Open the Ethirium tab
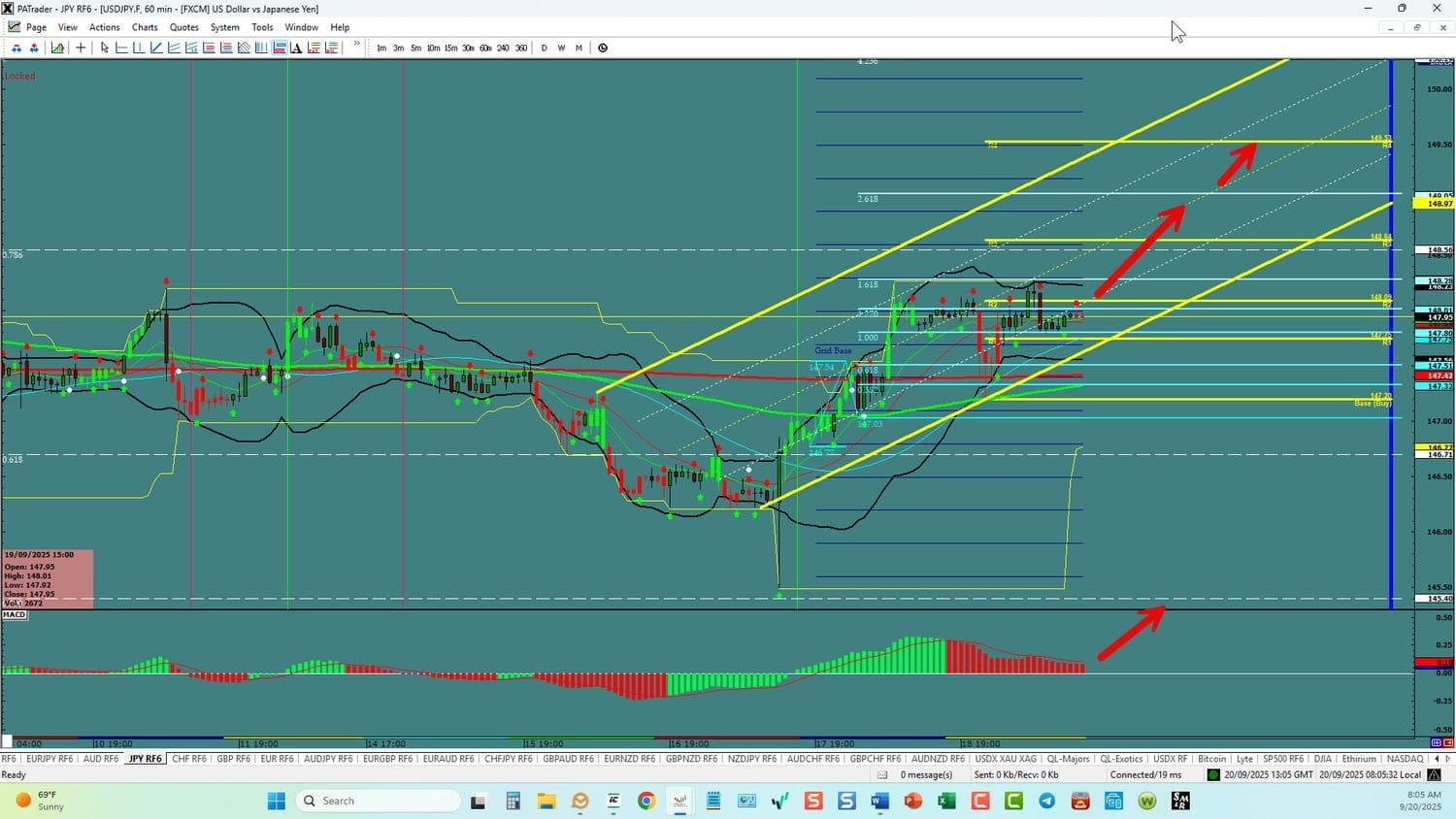 pos(1359,759)
